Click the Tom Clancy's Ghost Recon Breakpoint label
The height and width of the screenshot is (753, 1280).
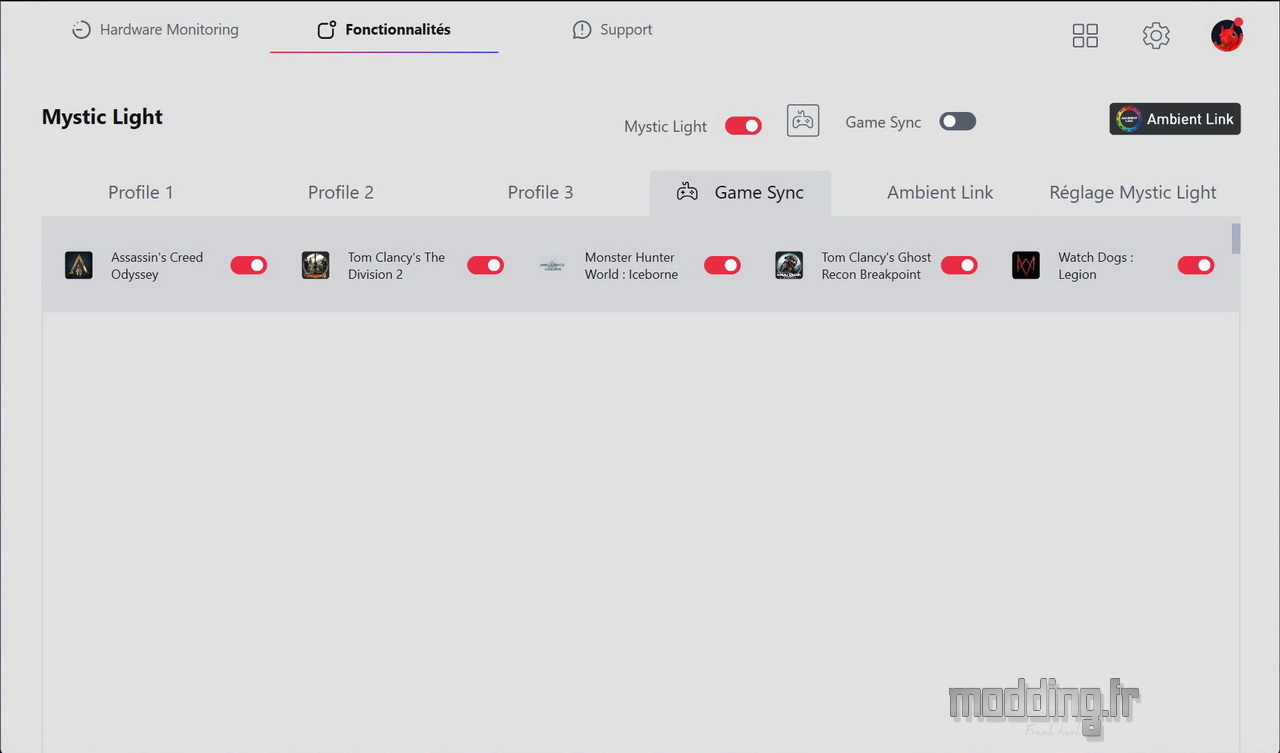pos(876,266)
